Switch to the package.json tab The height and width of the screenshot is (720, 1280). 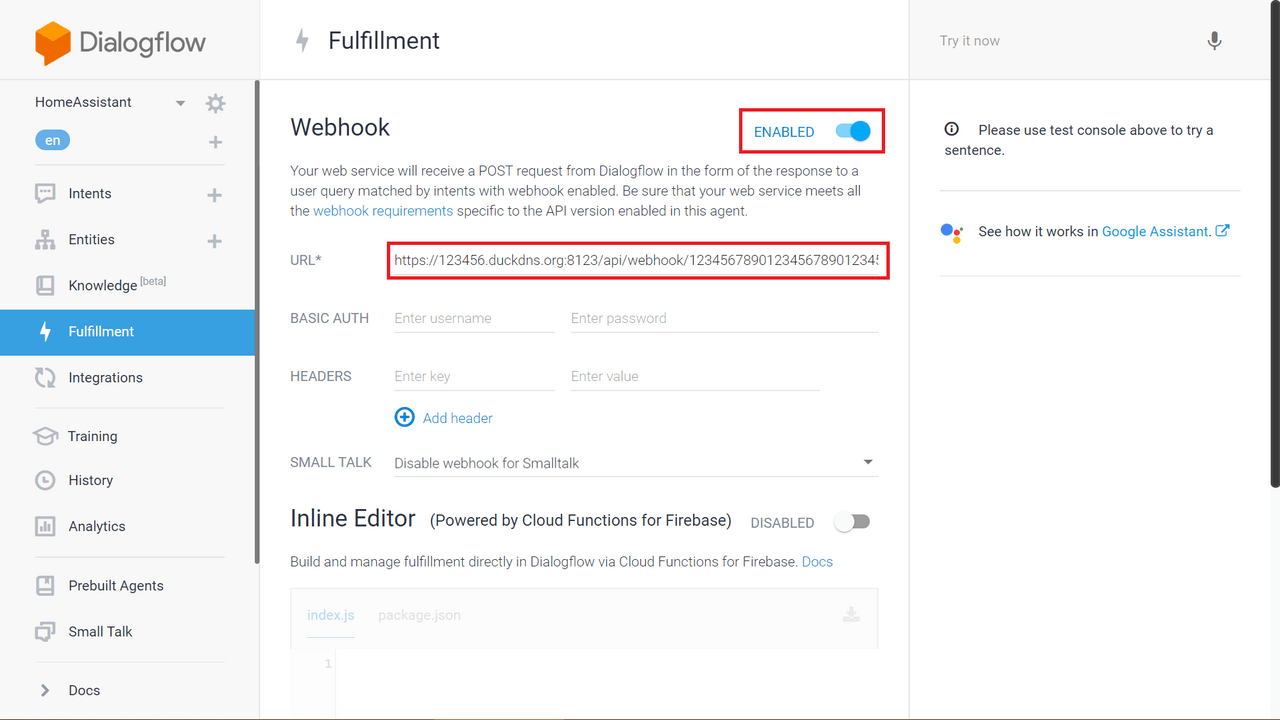click(419, 615)
